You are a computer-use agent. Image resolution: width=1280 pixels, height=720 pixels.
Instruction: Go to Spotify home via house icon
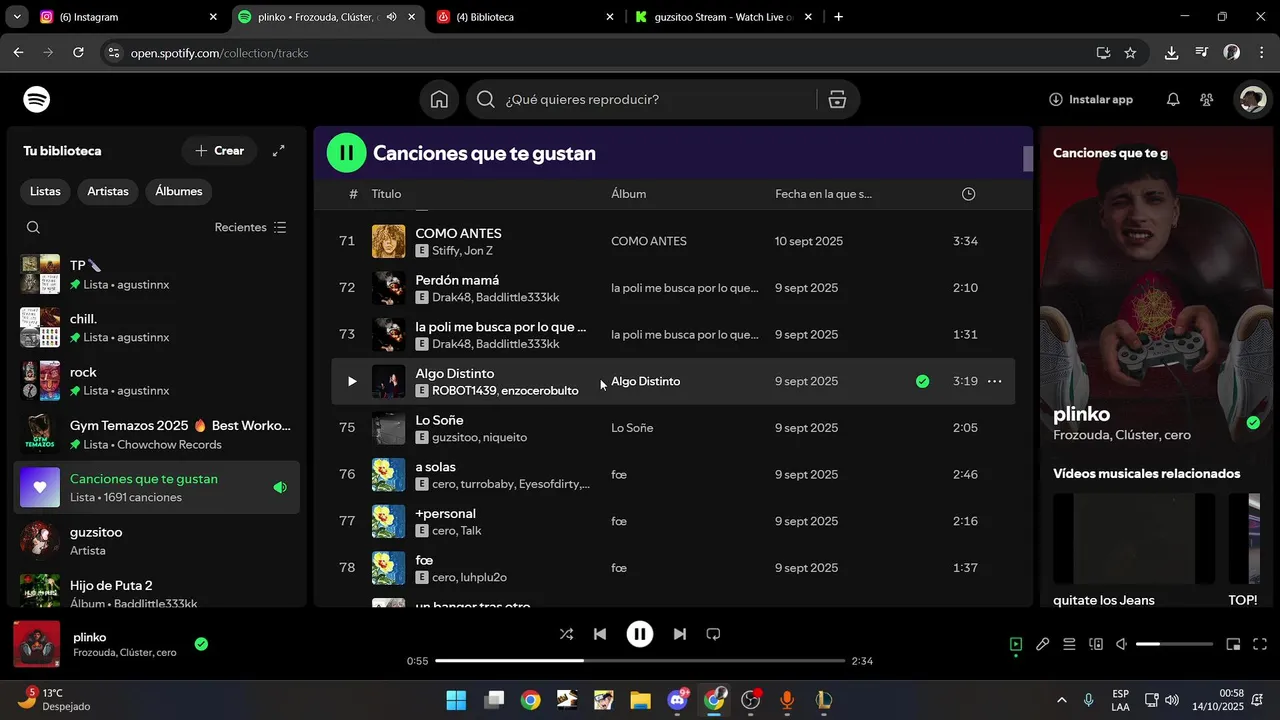[439, 99]
